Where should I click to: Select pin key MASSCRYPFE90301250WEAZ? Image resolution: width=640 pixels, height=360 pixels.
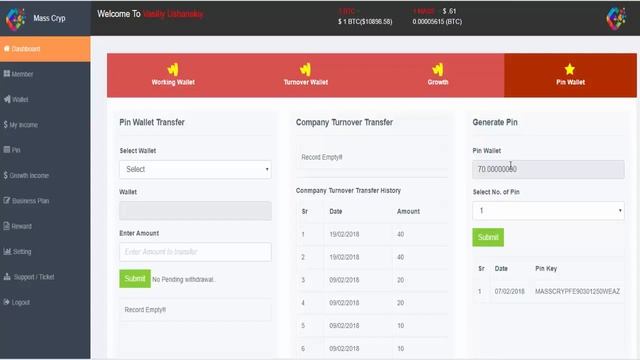click(x=577, y=291)
